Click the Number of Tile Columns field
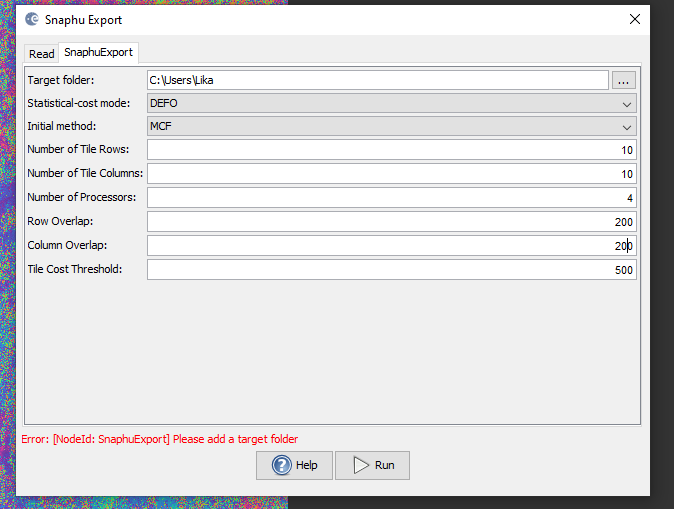The width and height of the screenshot is (674, 509). (392, 174)
